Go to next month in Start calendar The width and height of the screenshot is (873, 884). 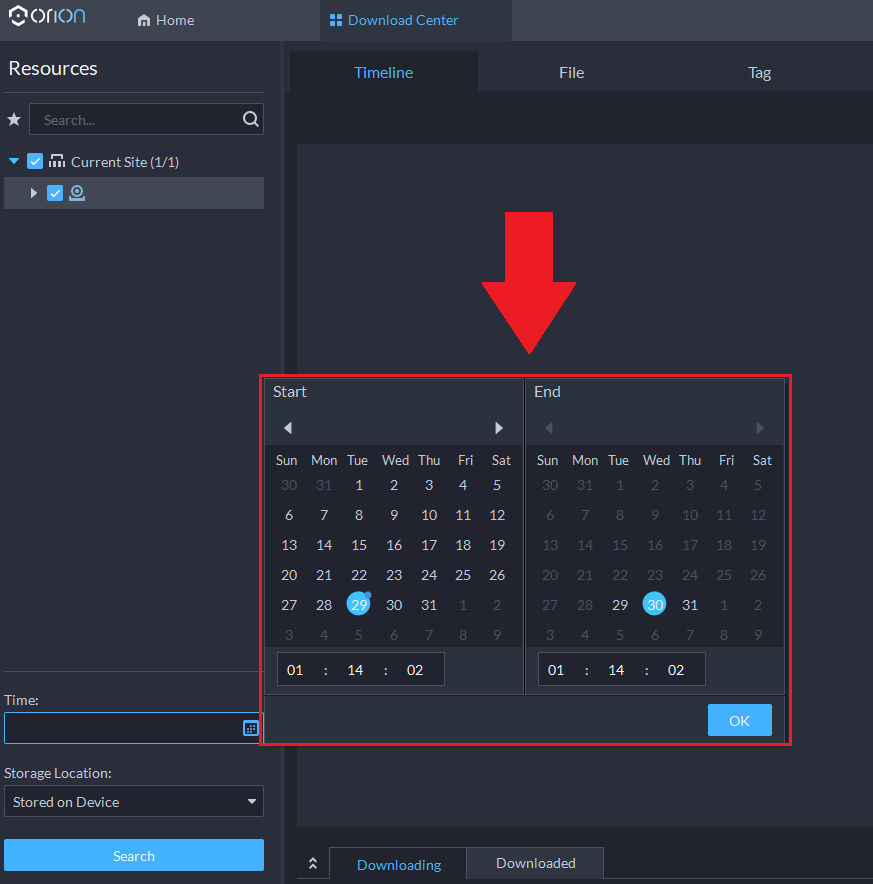[x=499, y=428]
